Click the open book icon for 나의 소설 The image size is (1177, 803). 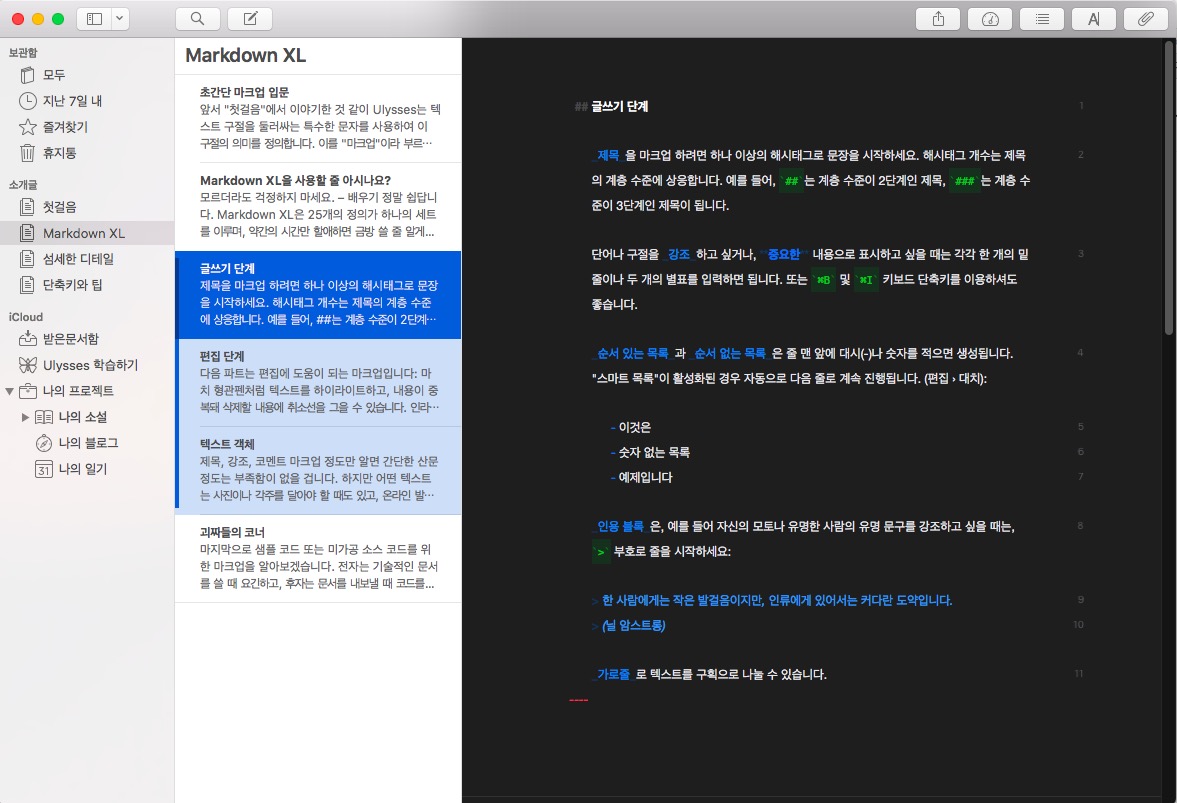(x=44, y=417)
